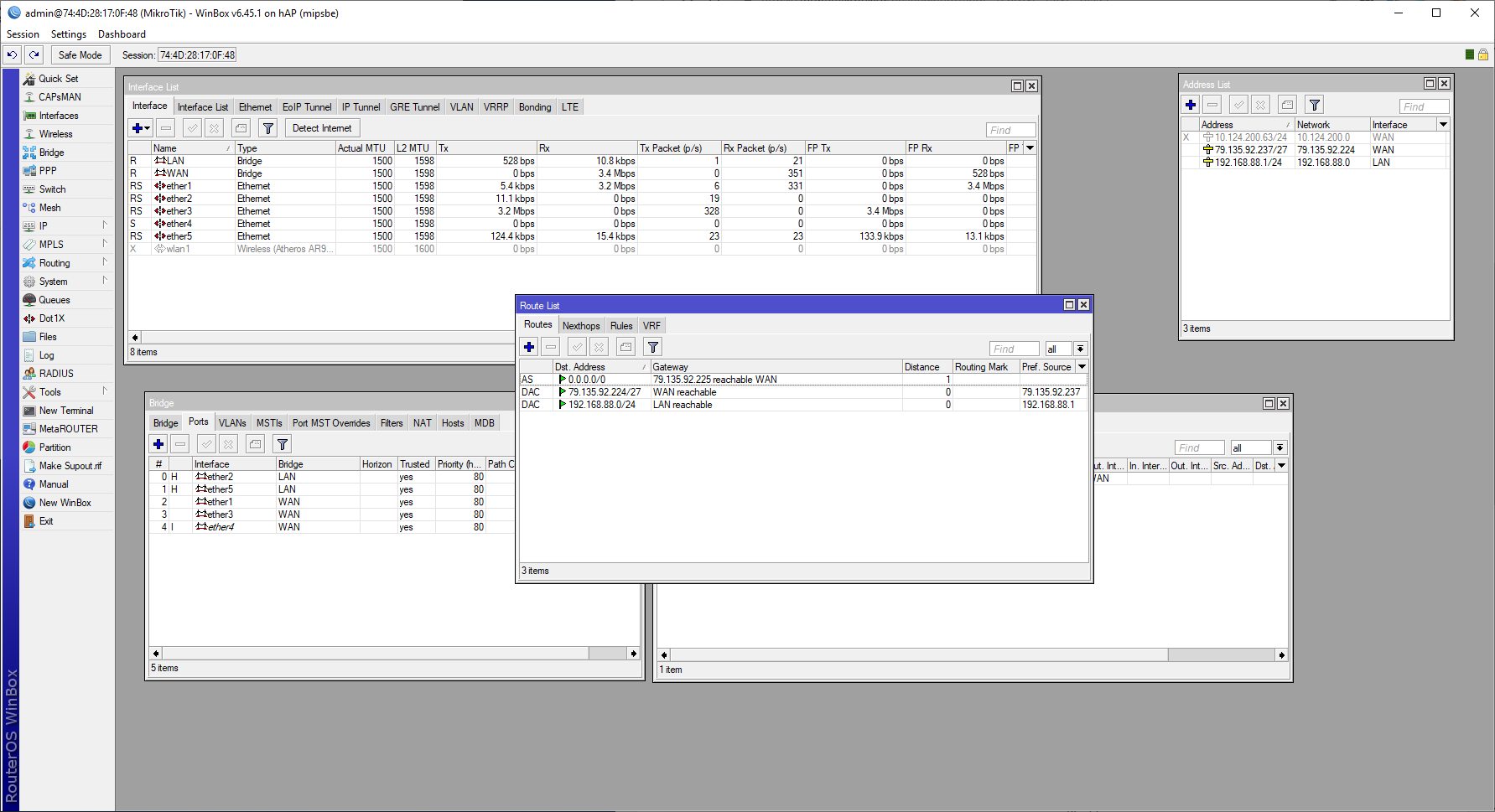Image resolution: width=1495 pixels, height=812 pixels.
Task: Select the 0.0.0.0/0 route row
Action: click(803, 380)
